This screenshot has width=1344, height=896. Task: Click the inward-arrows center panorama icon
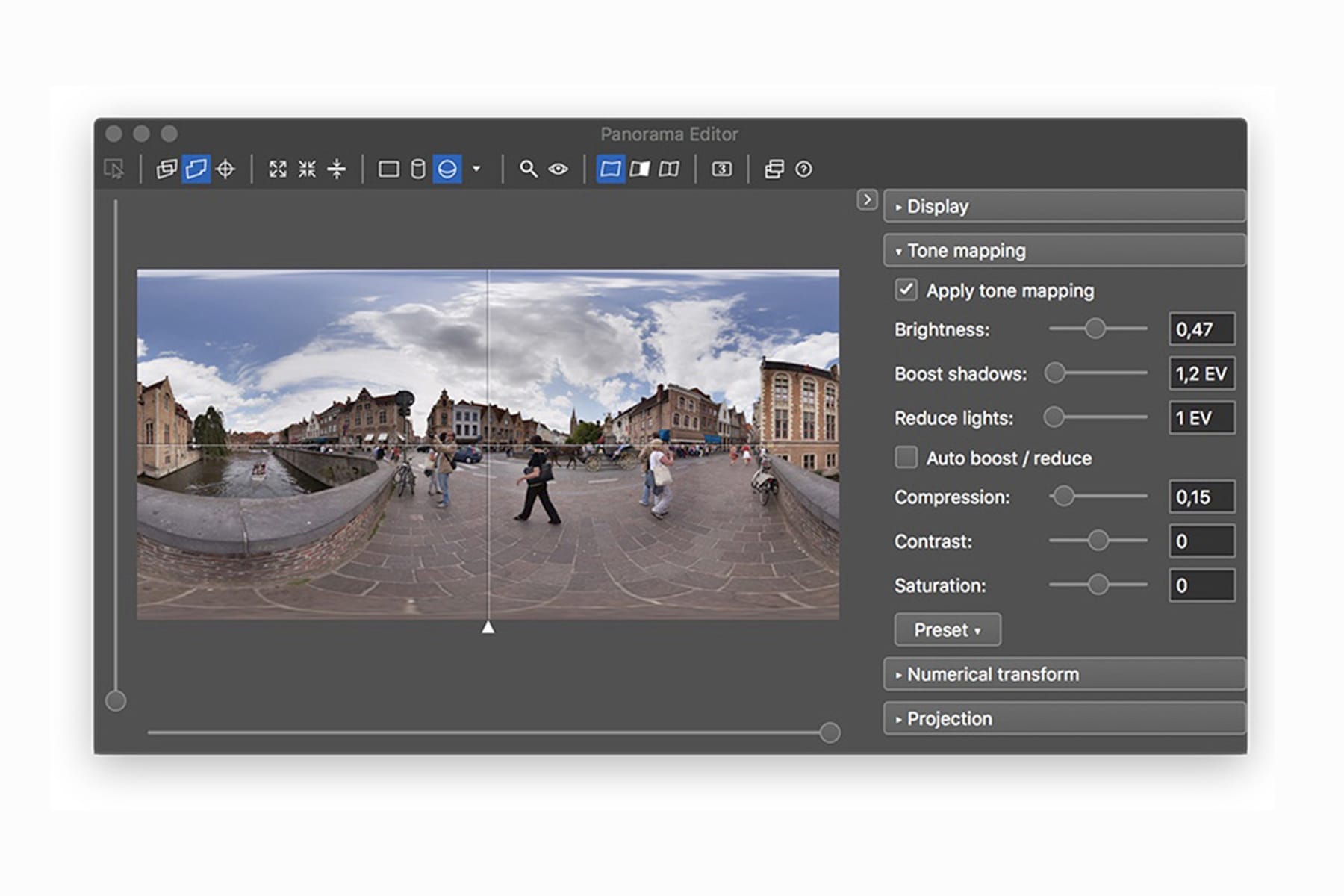coord(307,169)
